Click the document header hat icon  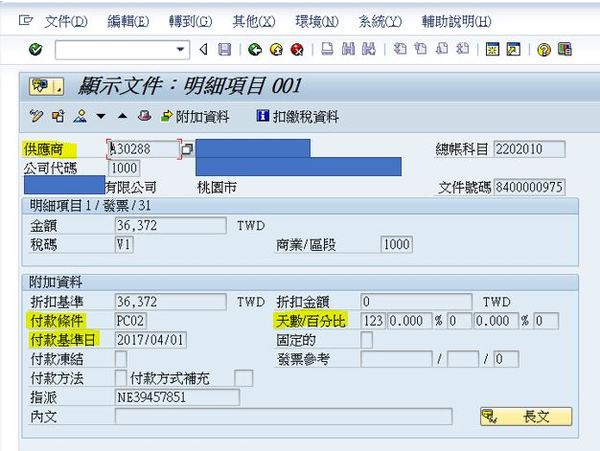(144, 116)
